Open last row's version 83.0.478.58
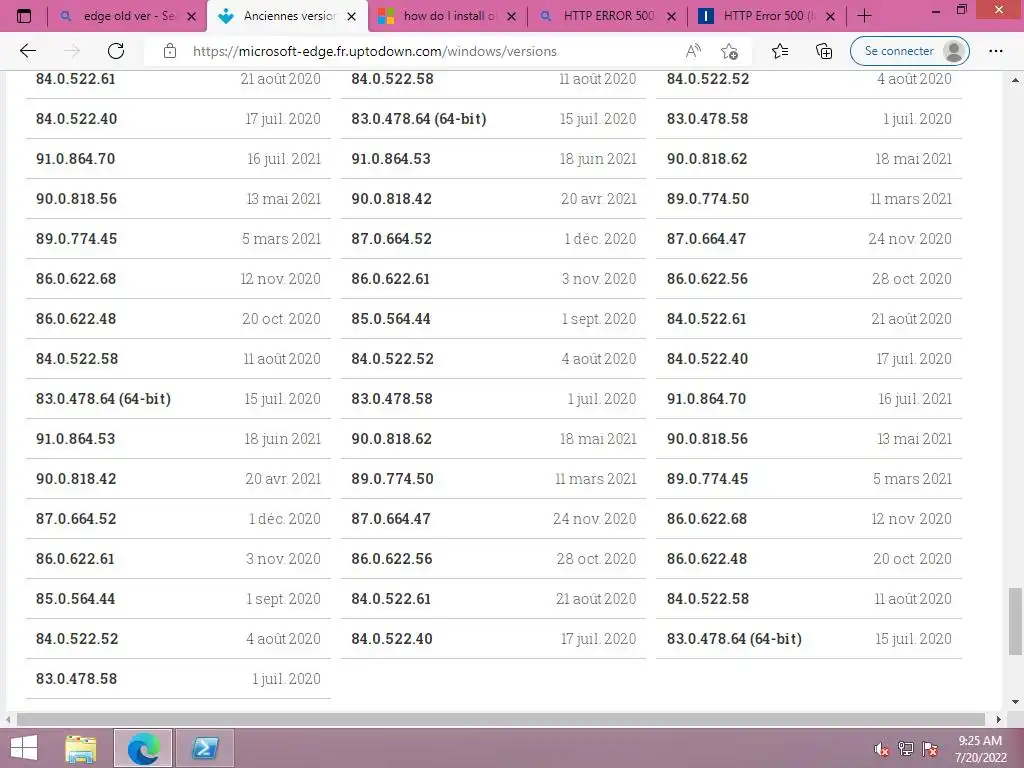This screenshot has width=1024, height=768. point(178,679)
